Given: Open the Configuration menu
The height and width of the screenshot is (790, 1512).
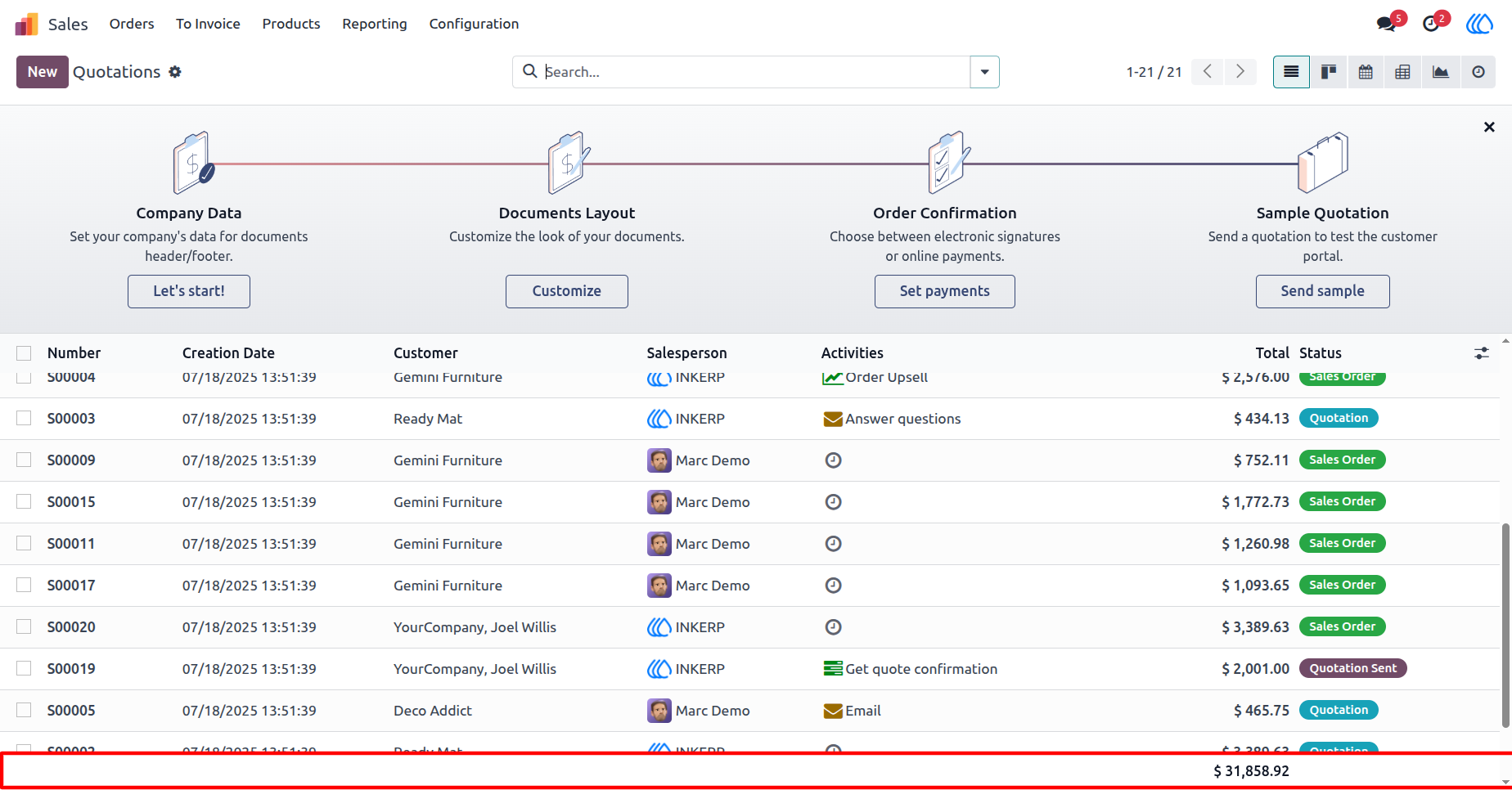Looking at the screenshot, I should tap(474, 24).
